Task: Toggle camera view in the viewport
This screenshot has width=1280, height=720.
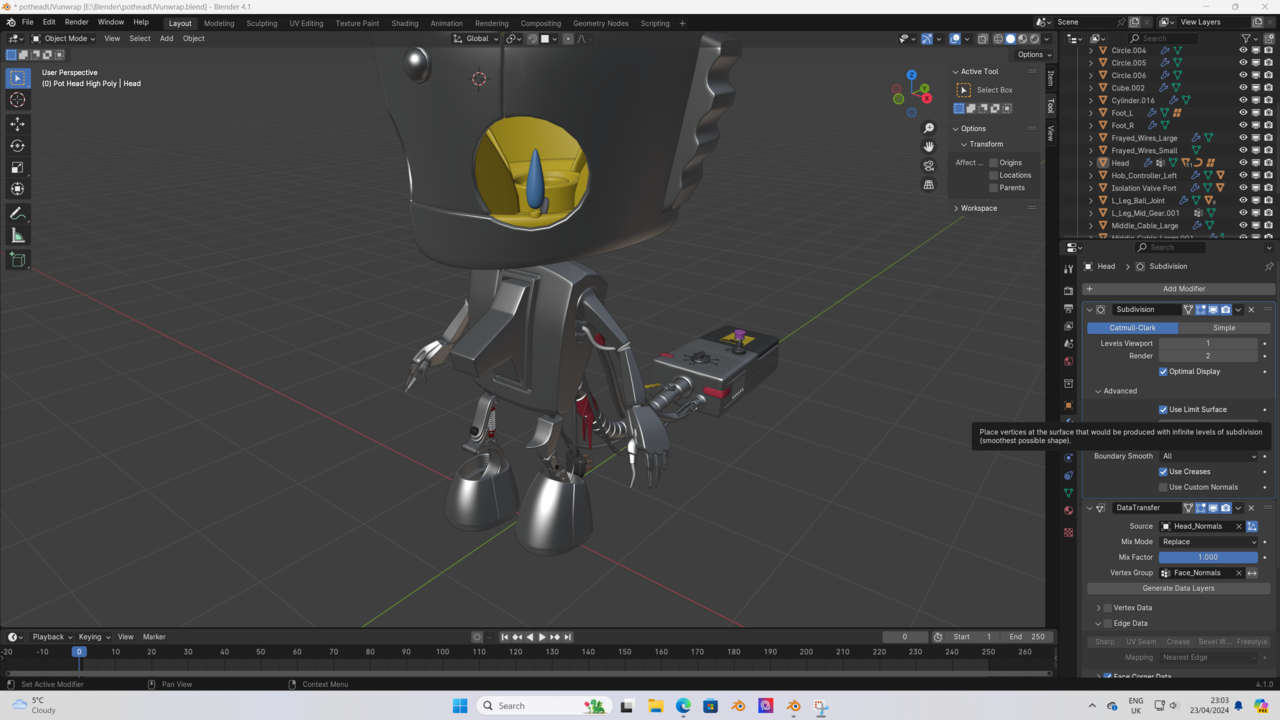Action: 929,166
